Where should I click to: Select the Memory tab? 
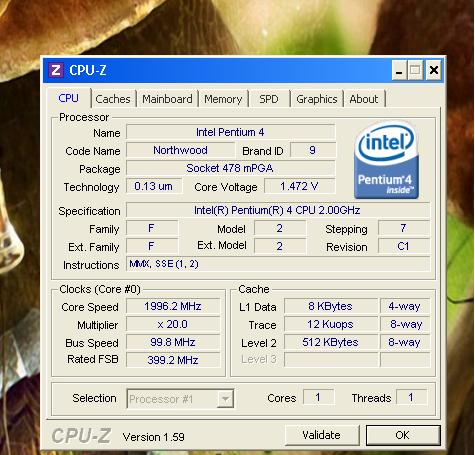pyautogui.click(x=223, y=99)
